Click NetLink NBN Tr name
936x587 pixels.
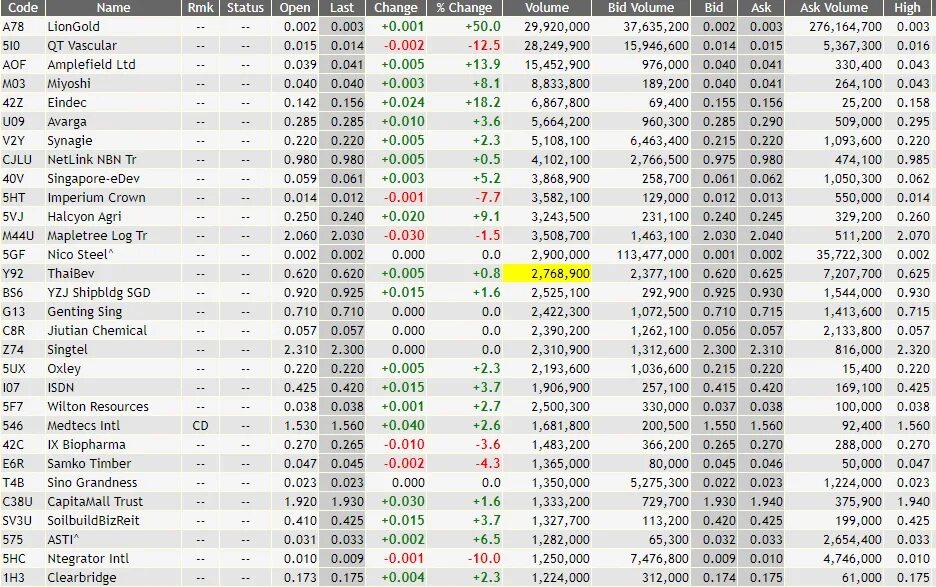[92, 160]
